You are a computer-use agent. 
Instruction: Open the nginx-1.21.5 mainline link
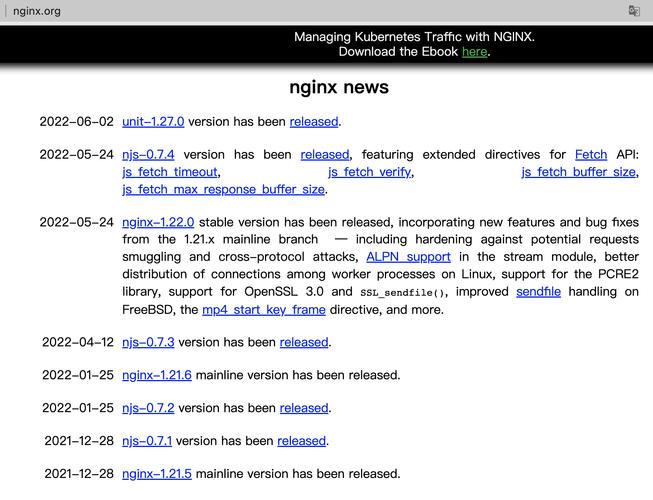point(157,474)
